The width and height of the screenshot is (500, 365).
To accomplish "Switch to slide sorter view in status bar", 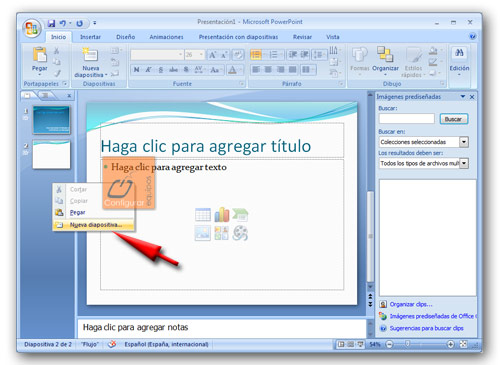I will point(351,344).
